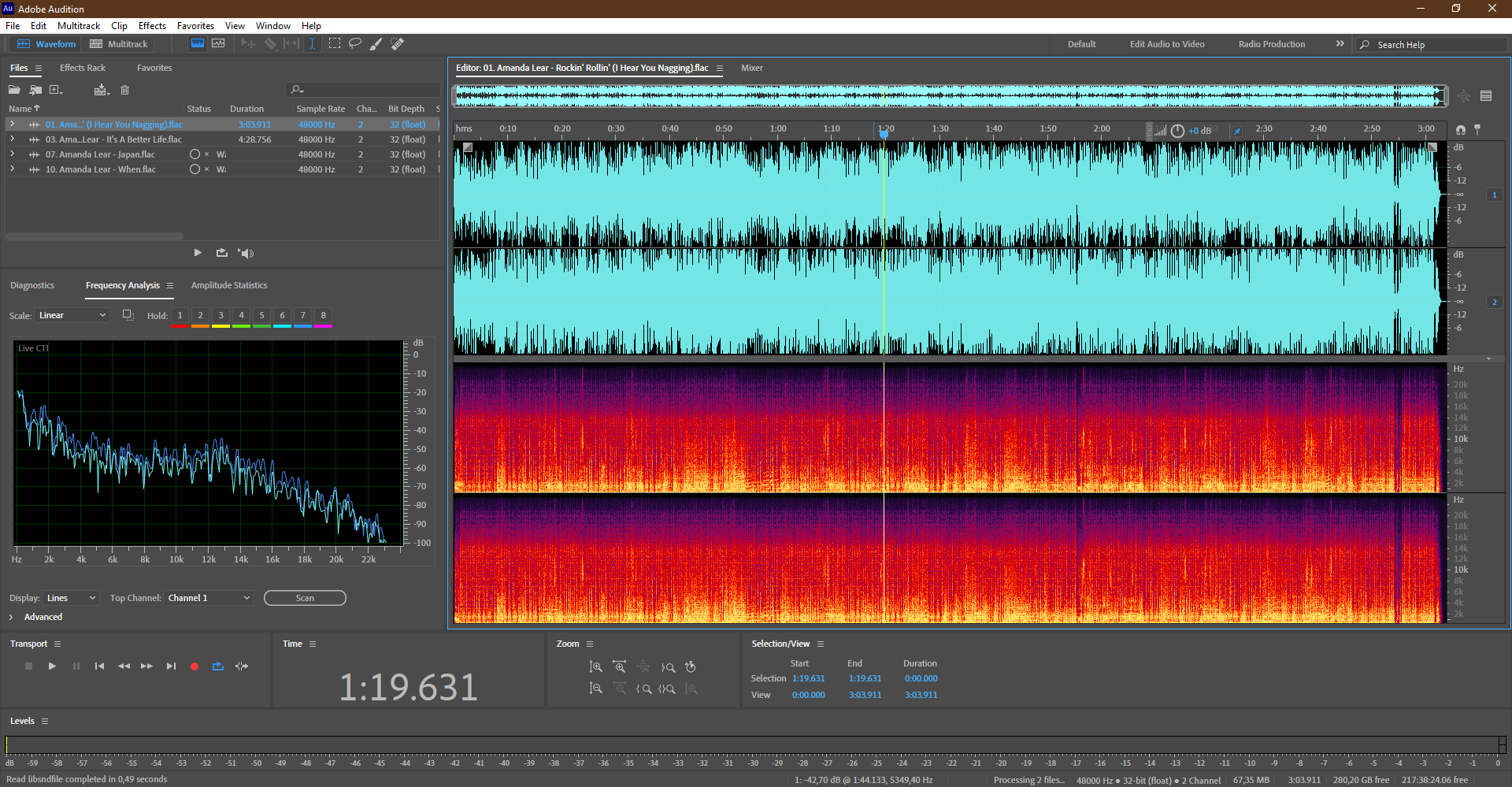This screenshot has width=1512, height=787.
Task: Click the marker pin icon beside timeline
Action: coord(1477,129)
